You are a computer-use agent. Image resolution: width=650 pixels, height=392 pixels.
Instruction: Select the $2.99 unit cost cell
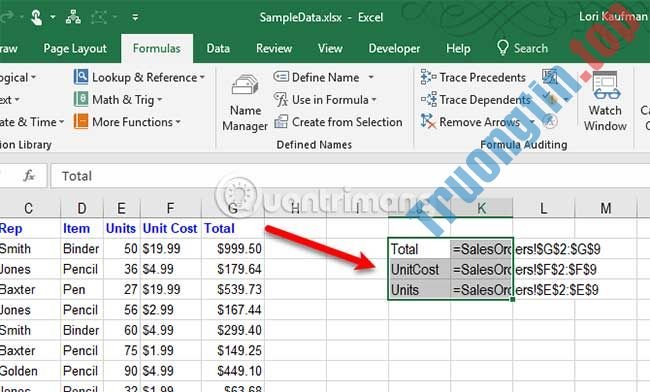pos(170,310)
